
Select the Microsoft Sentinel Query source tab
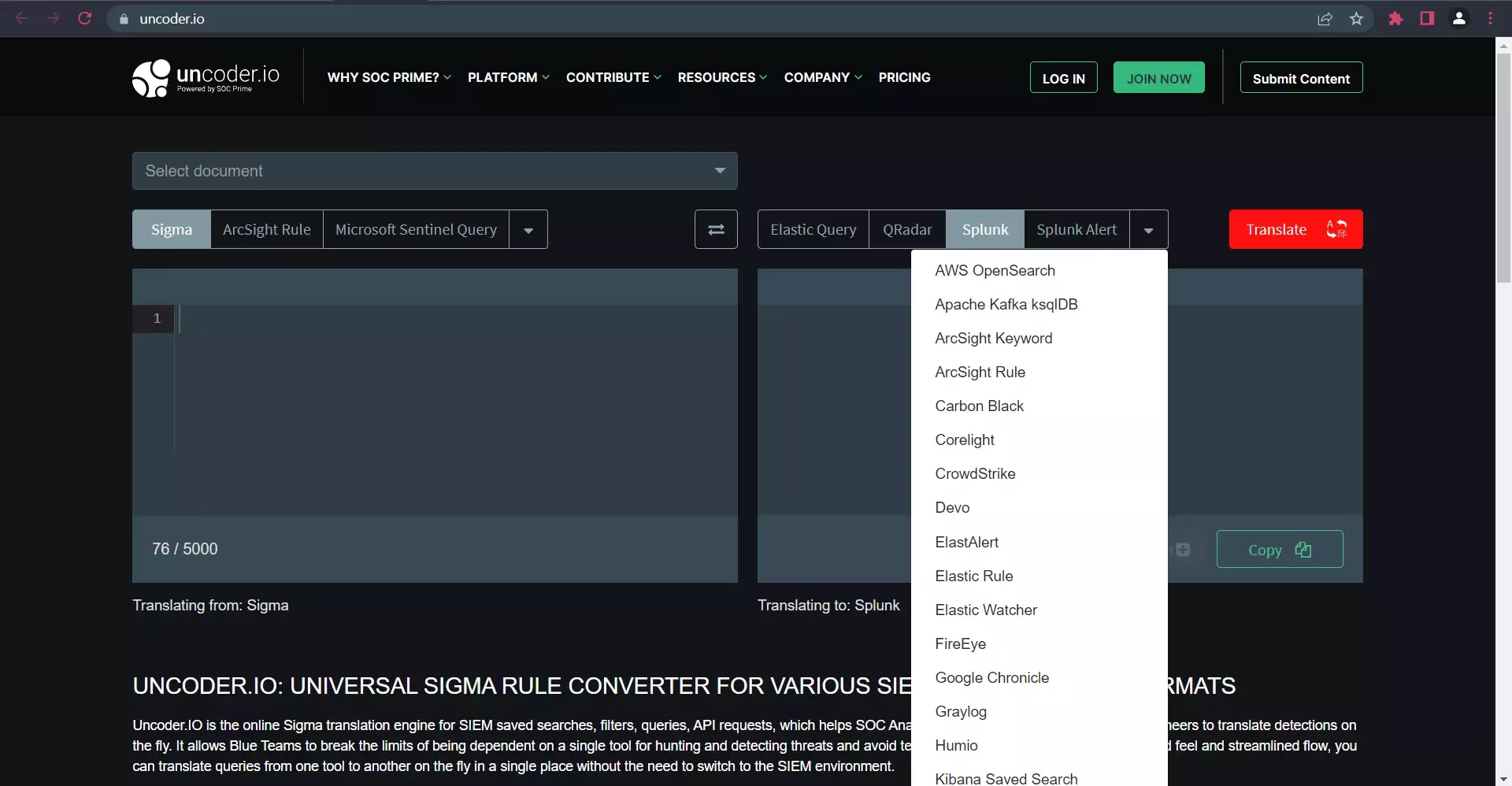pos(416,229)
